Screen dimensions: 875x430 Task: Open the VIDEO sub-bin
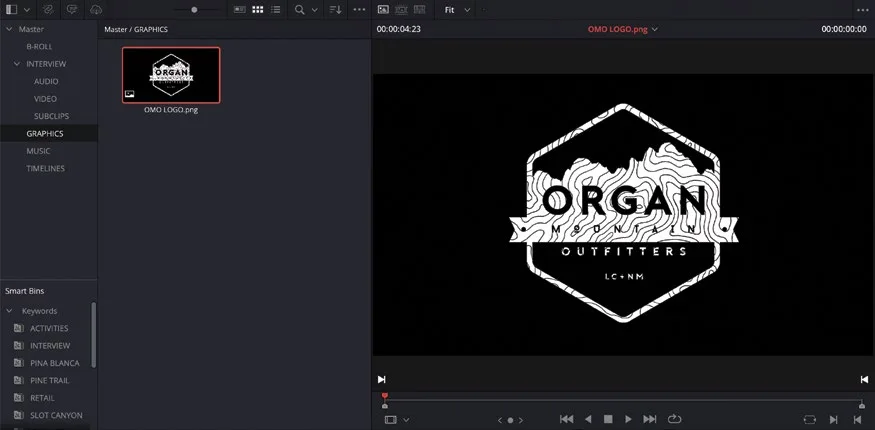pos(45,99)
